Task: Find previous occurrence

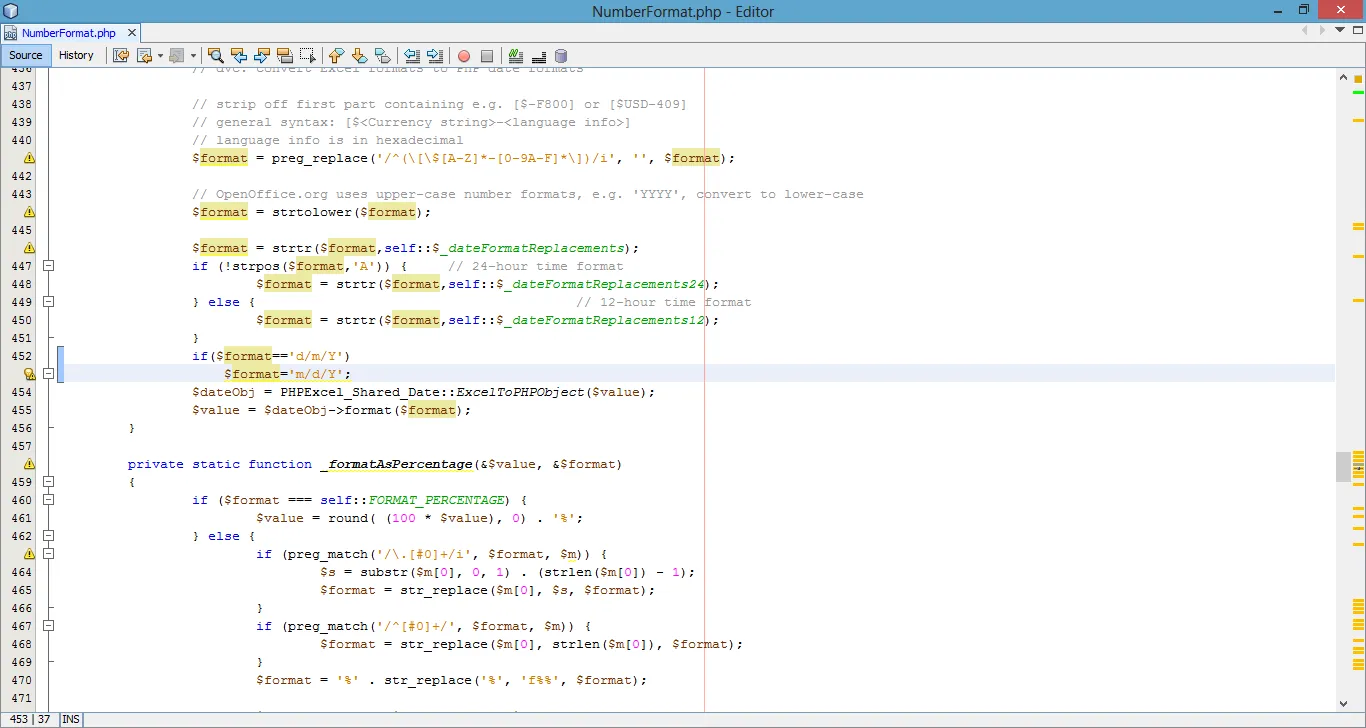Action: pyautogui.click(x=239, y=56)
